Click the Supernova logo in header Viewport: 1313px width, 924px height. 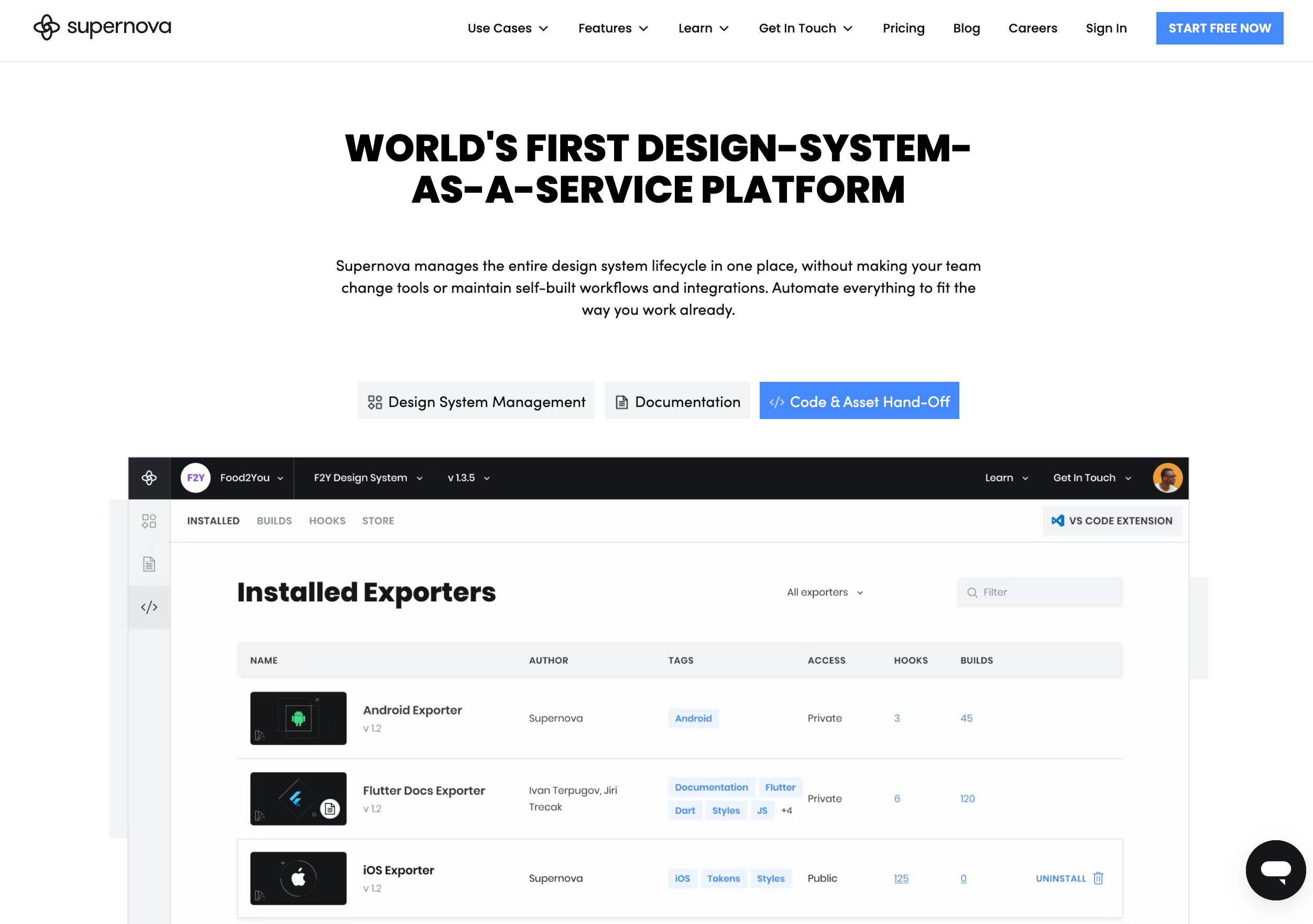(102, 27)
